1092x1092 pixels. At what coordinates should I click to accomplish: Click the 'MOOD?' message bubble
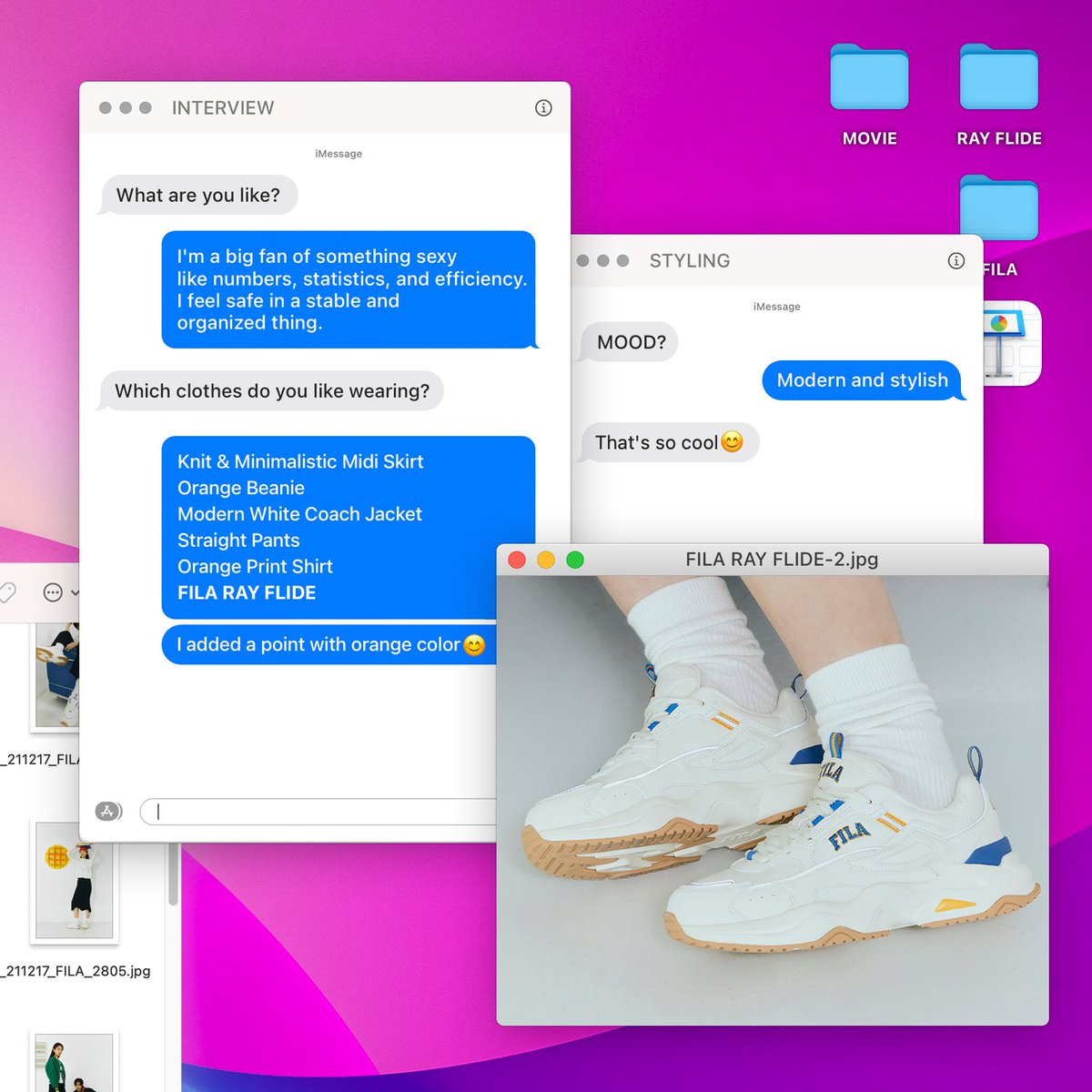630,342
